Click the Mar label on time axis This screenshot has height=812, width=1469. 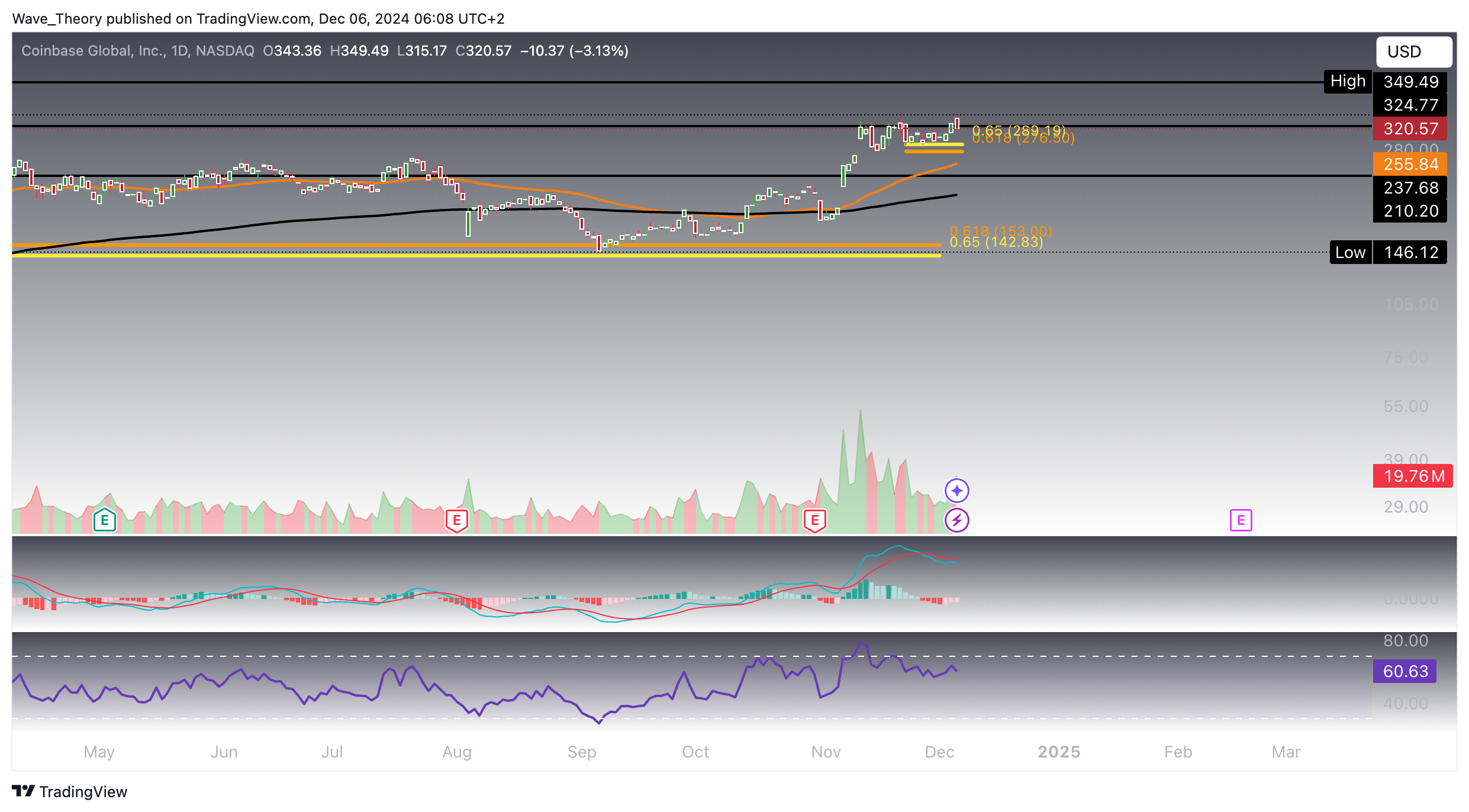(x=1286, y=752)
